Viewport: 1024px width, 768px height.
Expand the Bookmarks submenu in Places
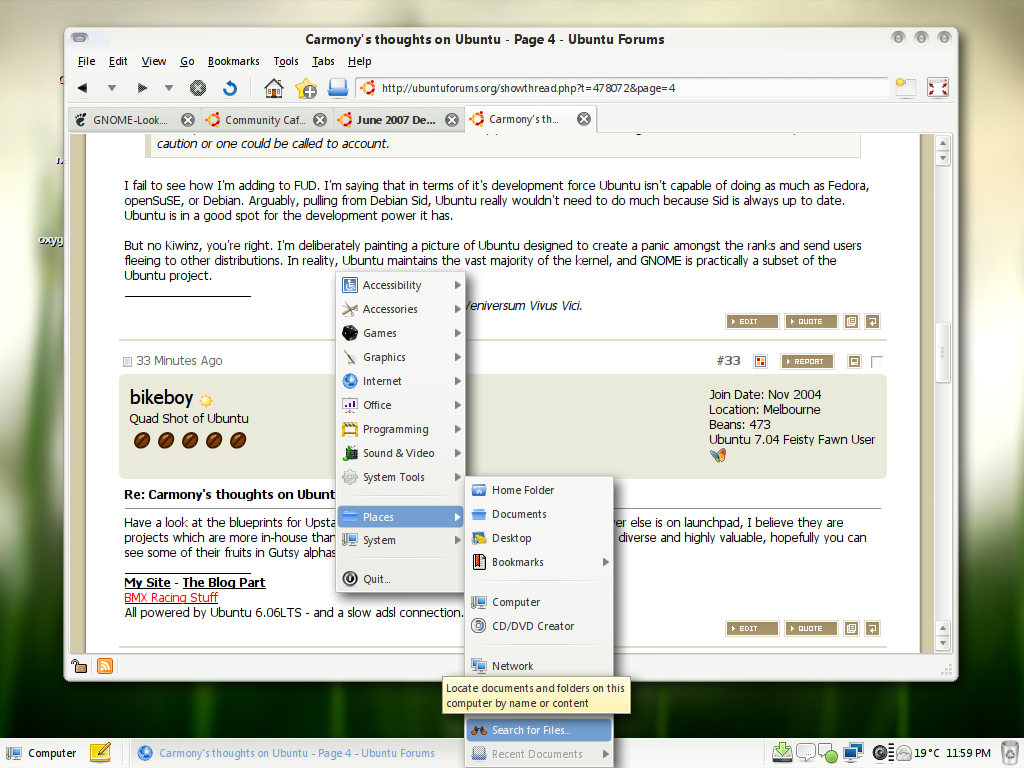coord(539,562)
